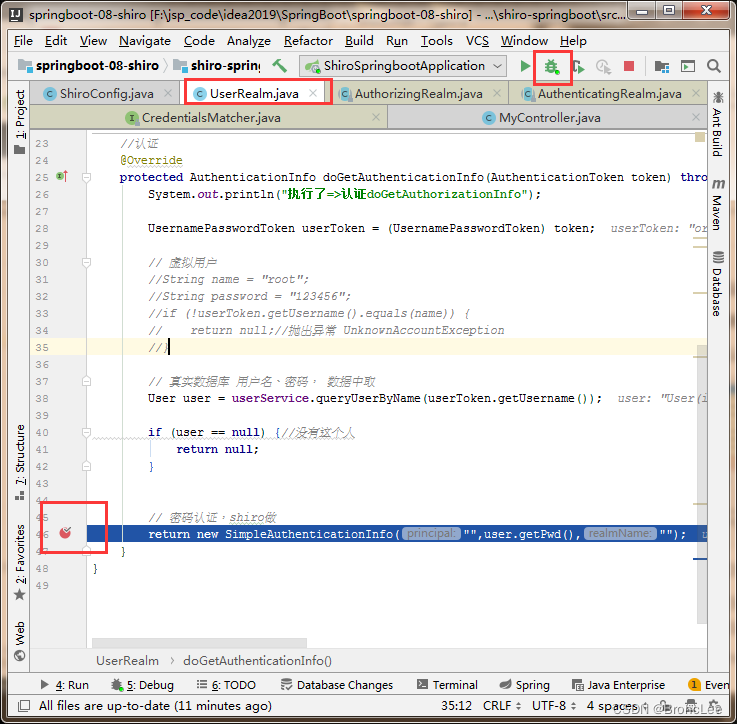Open the 7: Structure tool window
Screen dimensions: 737x724
[20, 462]
